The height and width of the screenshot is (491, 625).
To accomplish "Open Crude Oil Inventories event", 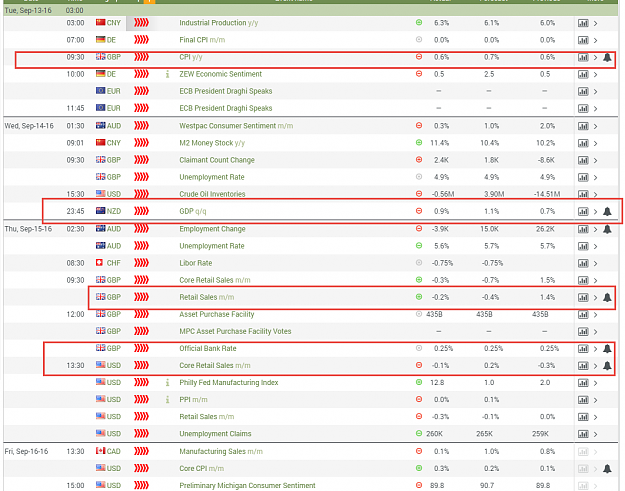I will click(x=212, y=194).
